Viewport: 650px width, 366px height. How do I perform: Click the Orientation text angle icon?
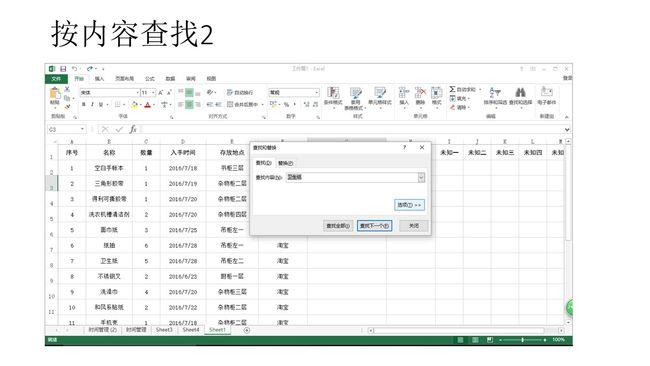210,92
